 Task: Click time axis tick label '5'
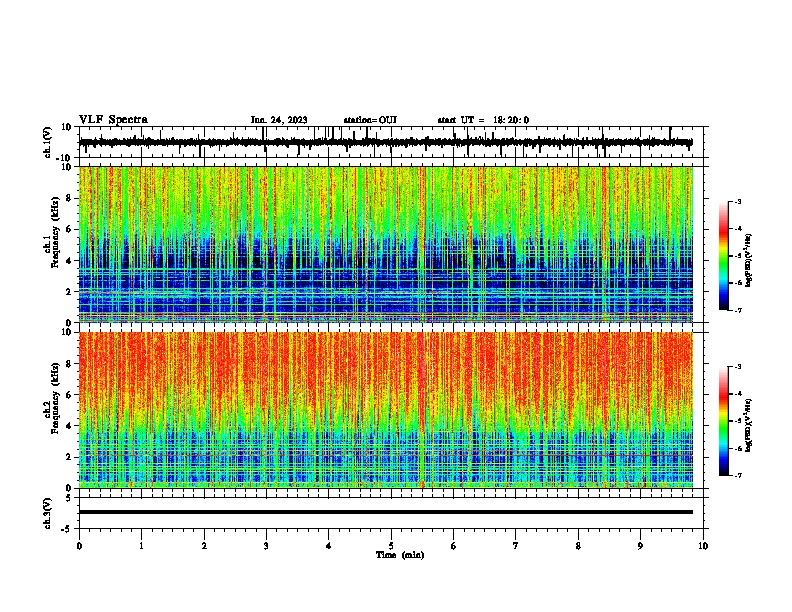pos(391,546)
